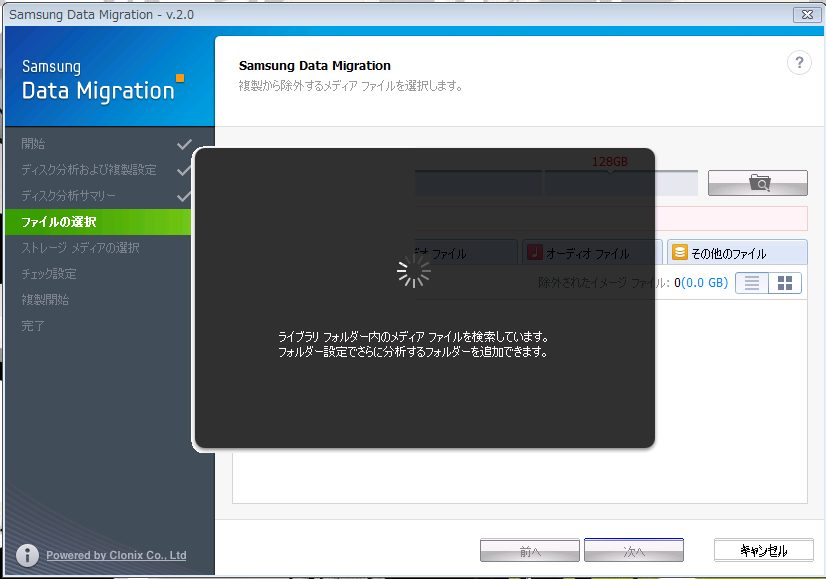
Task: Click the red audio file music icon
Action: 535,253
